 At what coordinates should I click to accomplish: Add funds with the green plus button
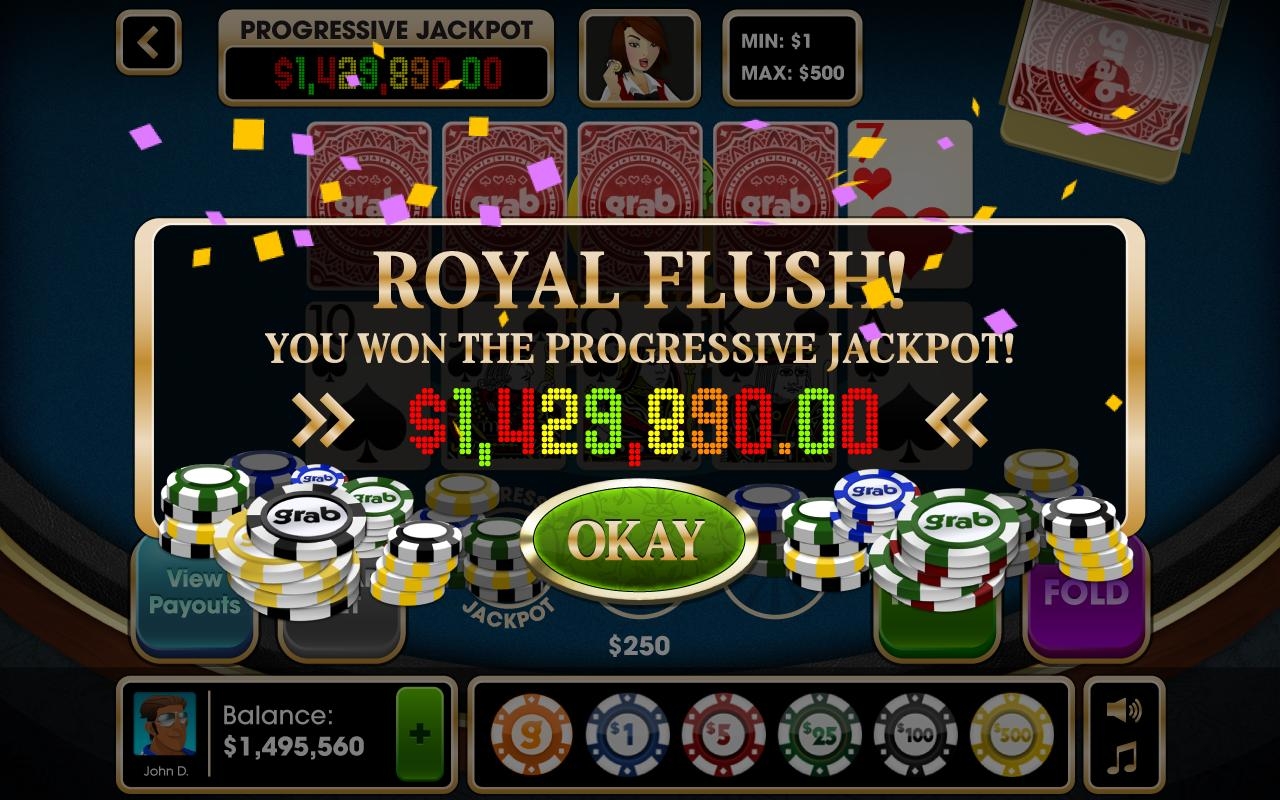coord(419,734)
